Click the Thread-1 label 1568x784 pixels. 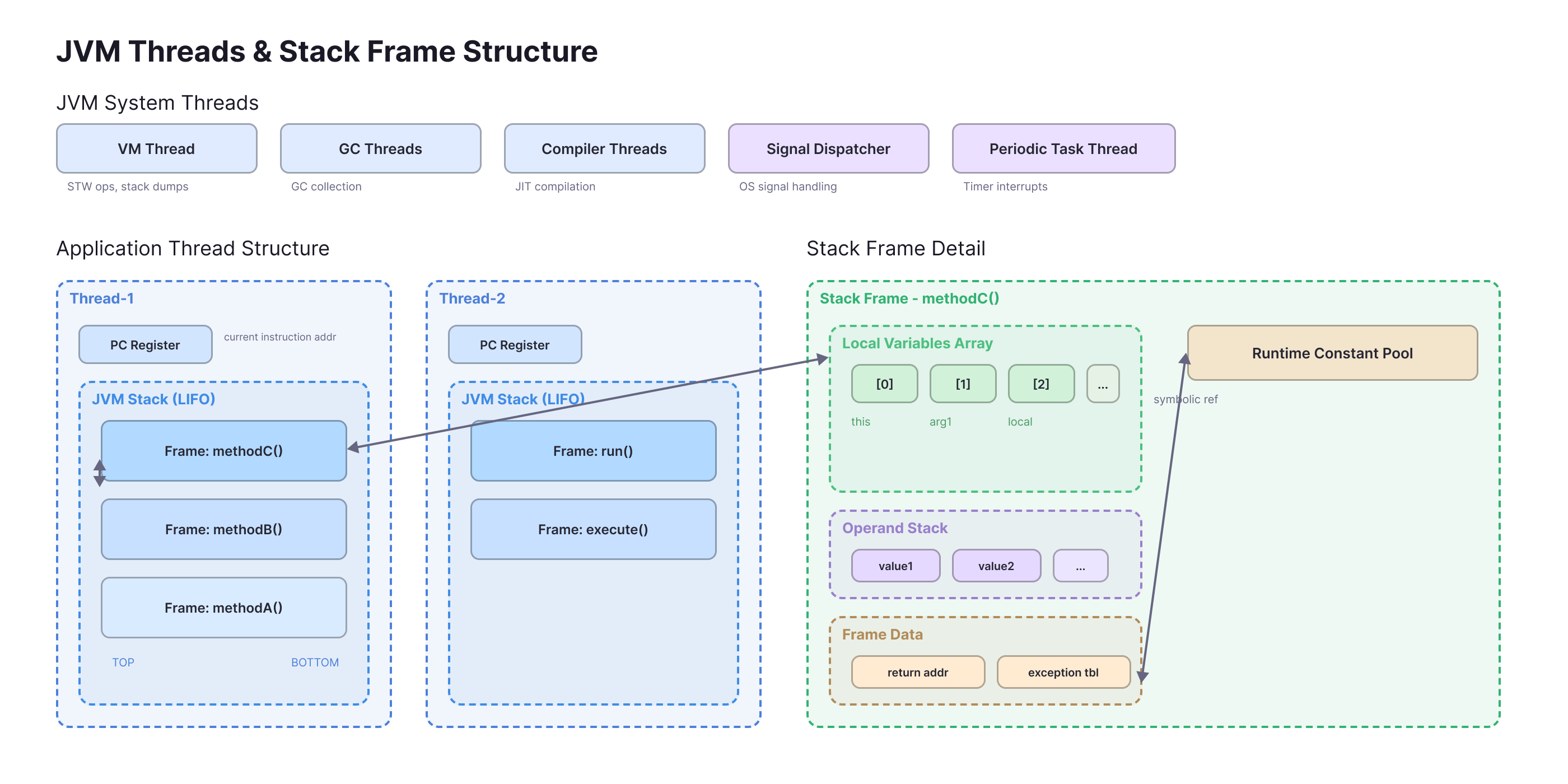click(102, 298)
